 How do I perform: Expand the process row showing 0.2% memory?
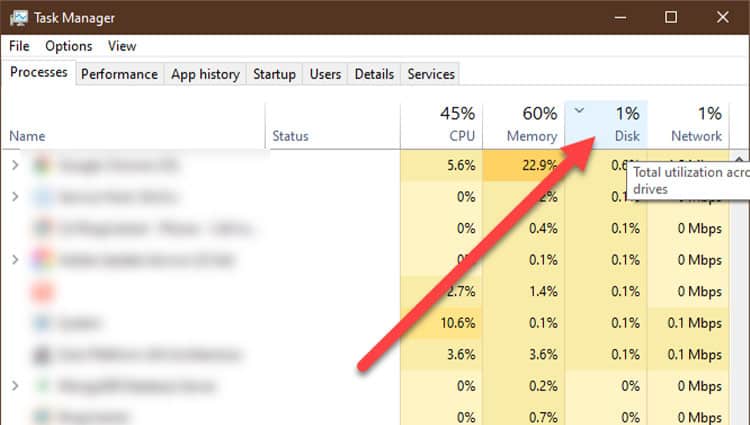(15, 386)
